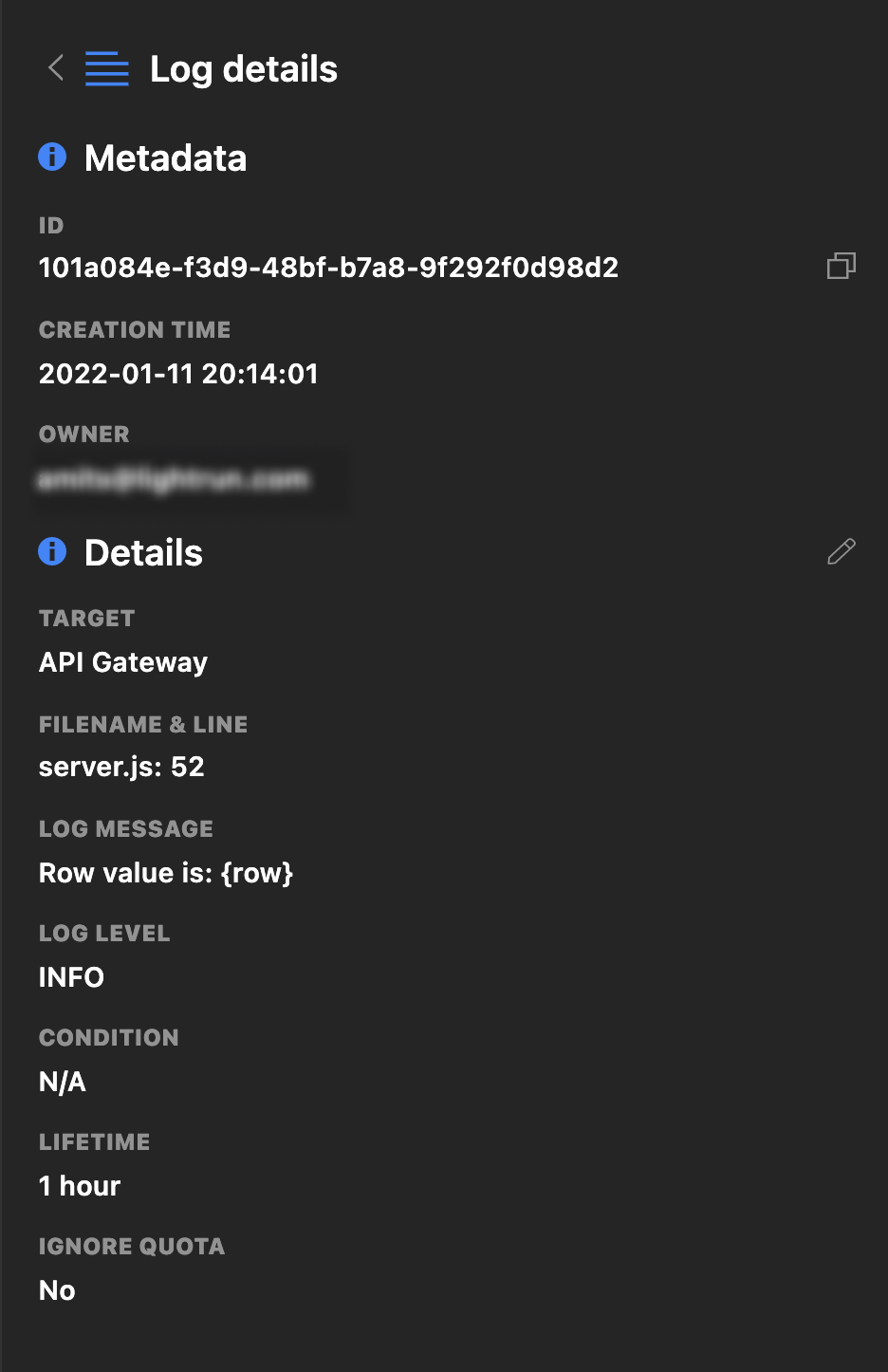Click the log message Row value is: {row}
Screen dimensions: 888x1372
166,873
